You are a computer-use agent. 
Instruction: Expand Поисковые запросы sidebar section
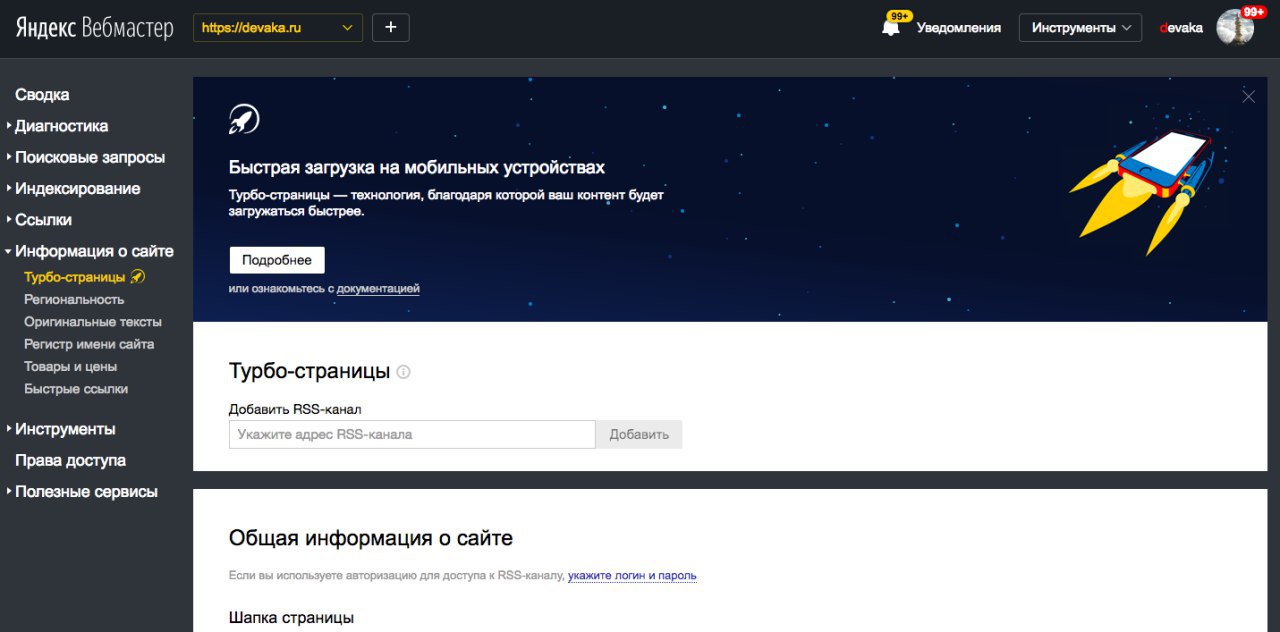coord(89,157)
